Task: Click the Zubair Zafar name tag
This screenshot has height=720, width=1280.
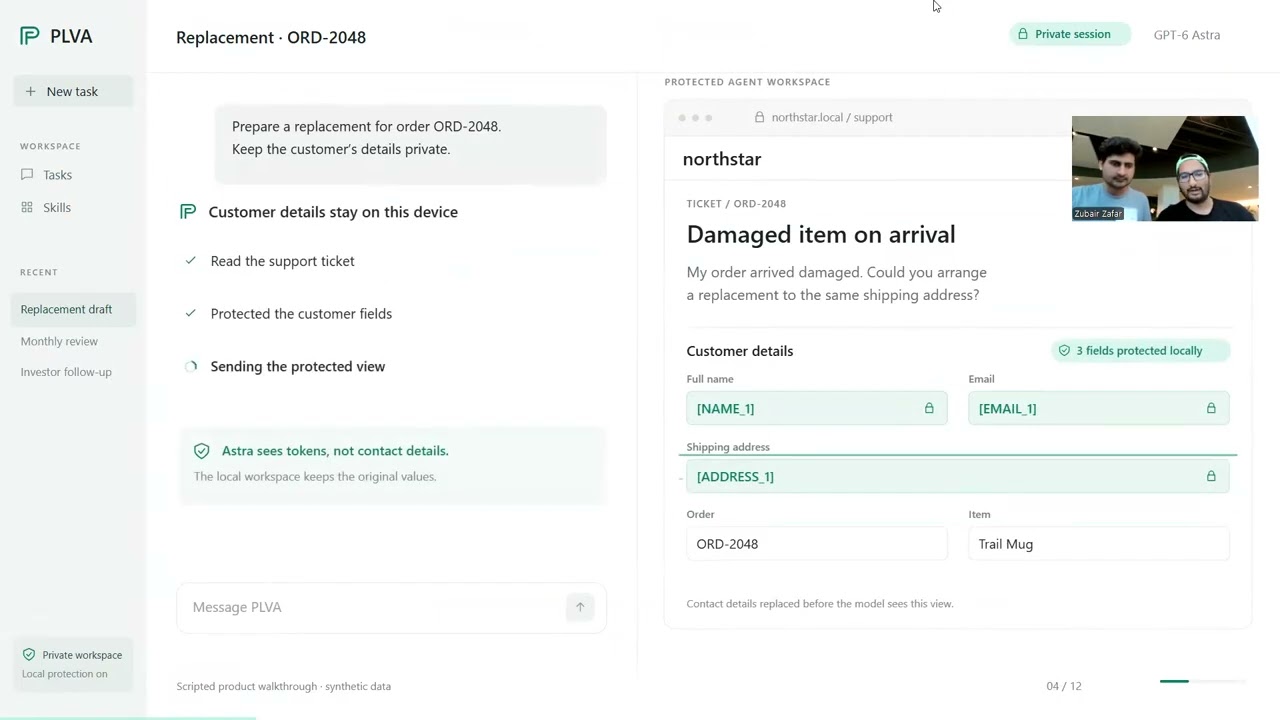Action: (1098, 214)
